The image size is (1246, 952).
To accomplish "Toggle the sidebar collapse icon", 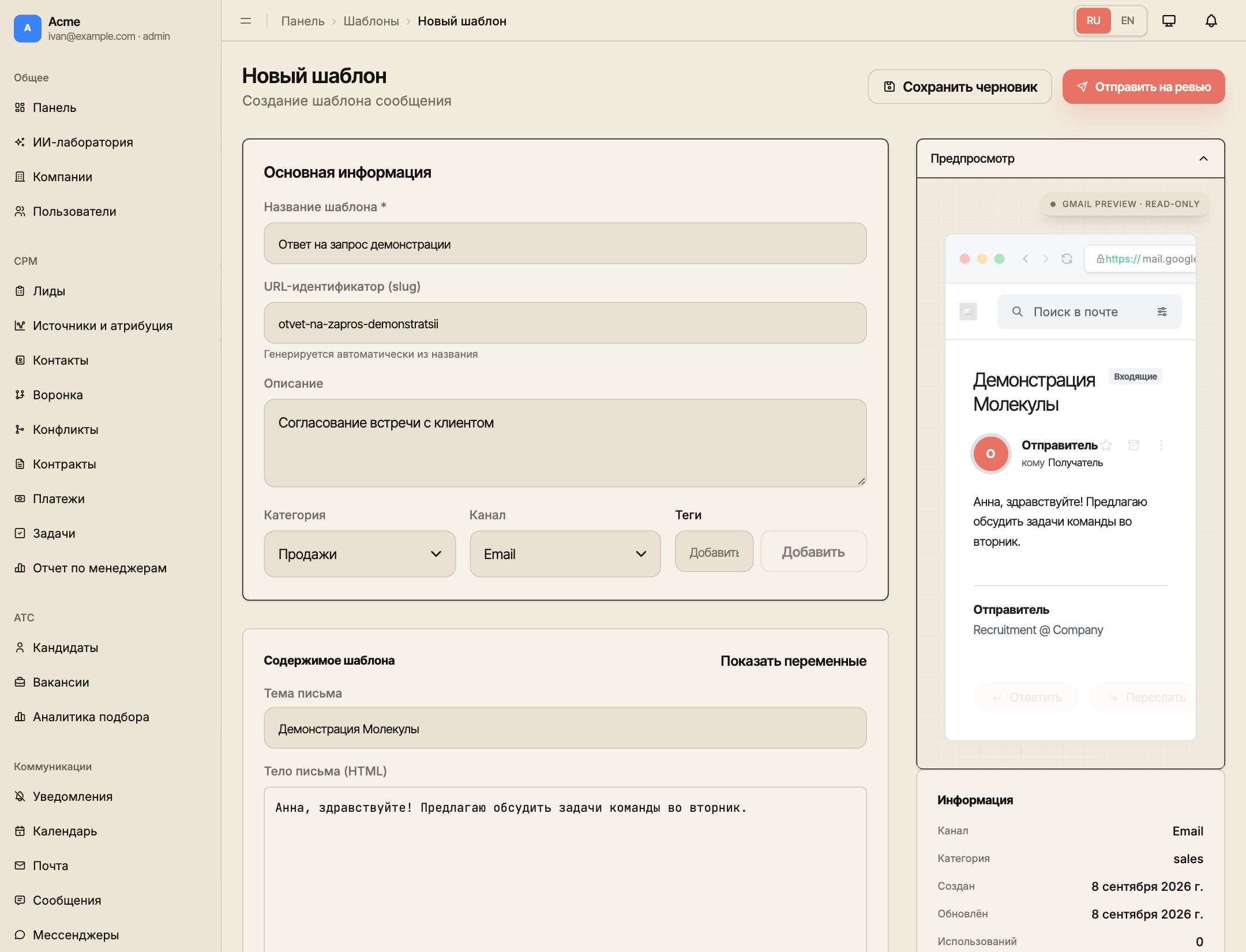I will (x=246, y=21).
